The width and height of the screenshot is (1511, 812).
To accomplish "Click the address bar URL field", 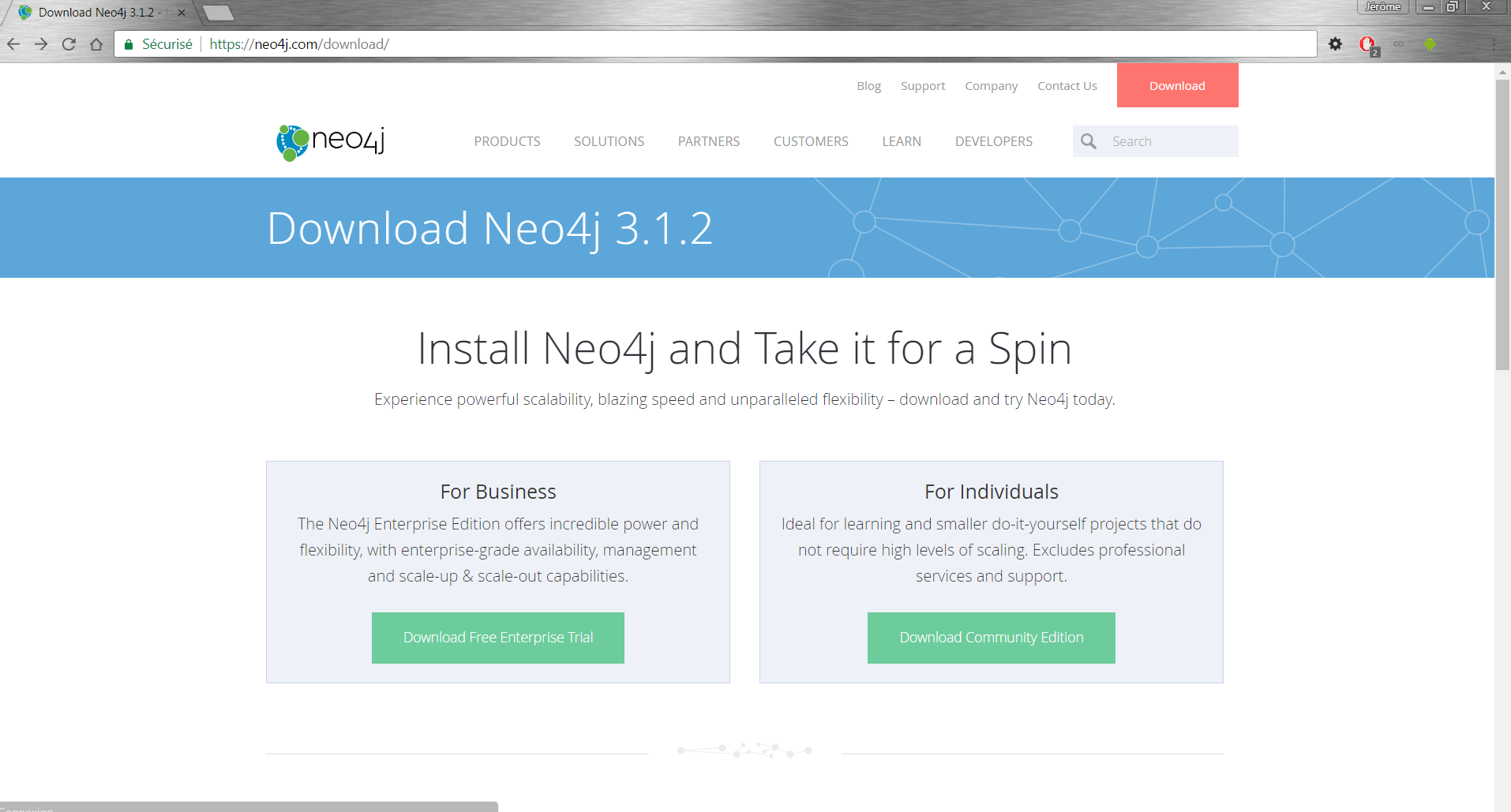I will pos(715,44).
